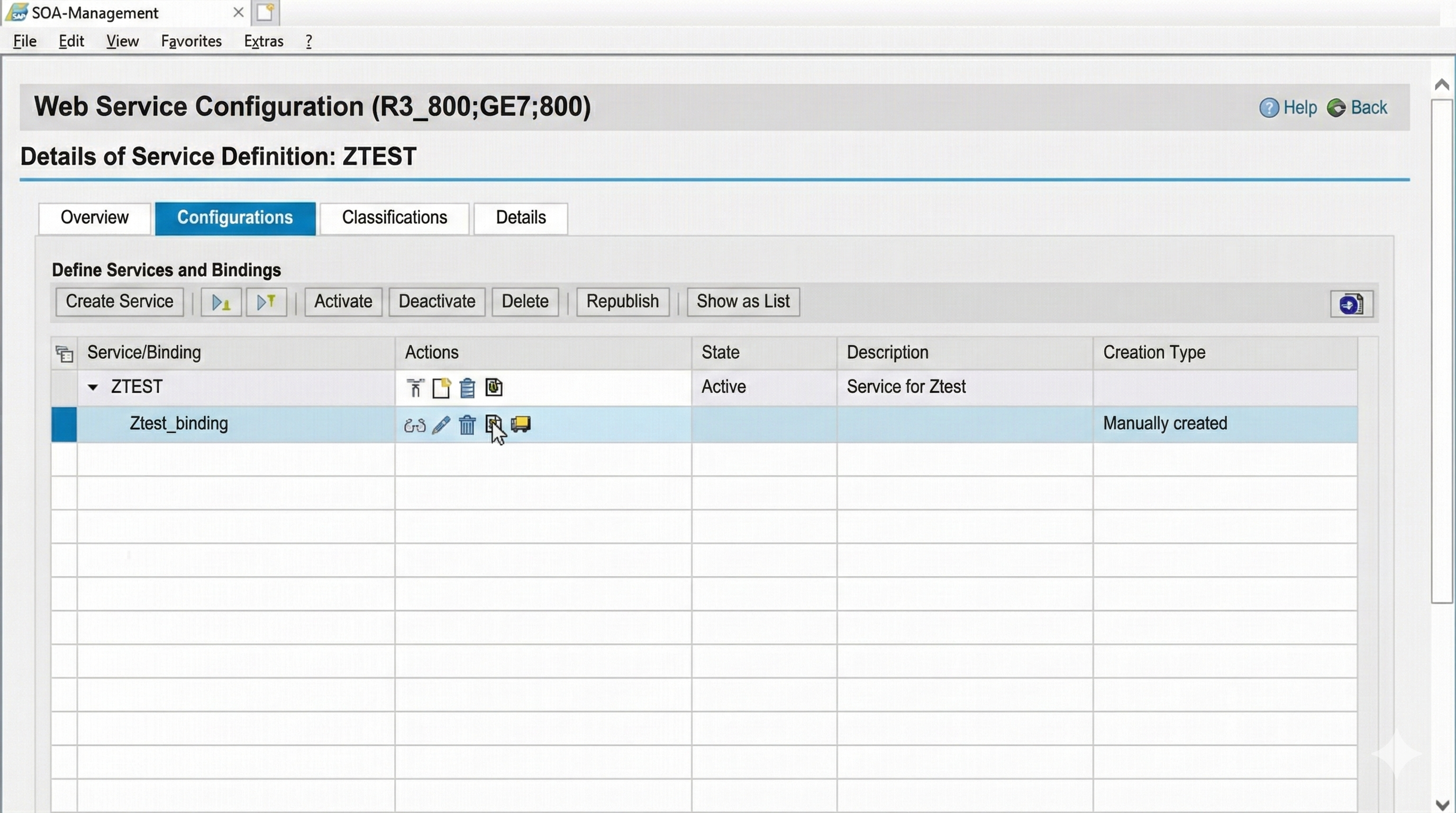
Task: Click the table hierarchy icon in header corner
Action: 65,354
